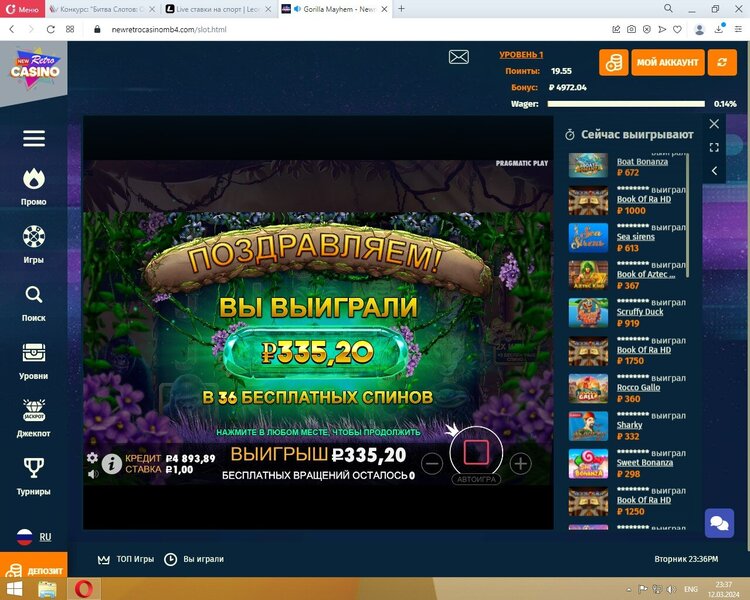The height and width of the screenshot is (600, 750).
Task: Click the Сейчас выигрывают timer icon
Action: pyautogui.click(x=570, y=135)
